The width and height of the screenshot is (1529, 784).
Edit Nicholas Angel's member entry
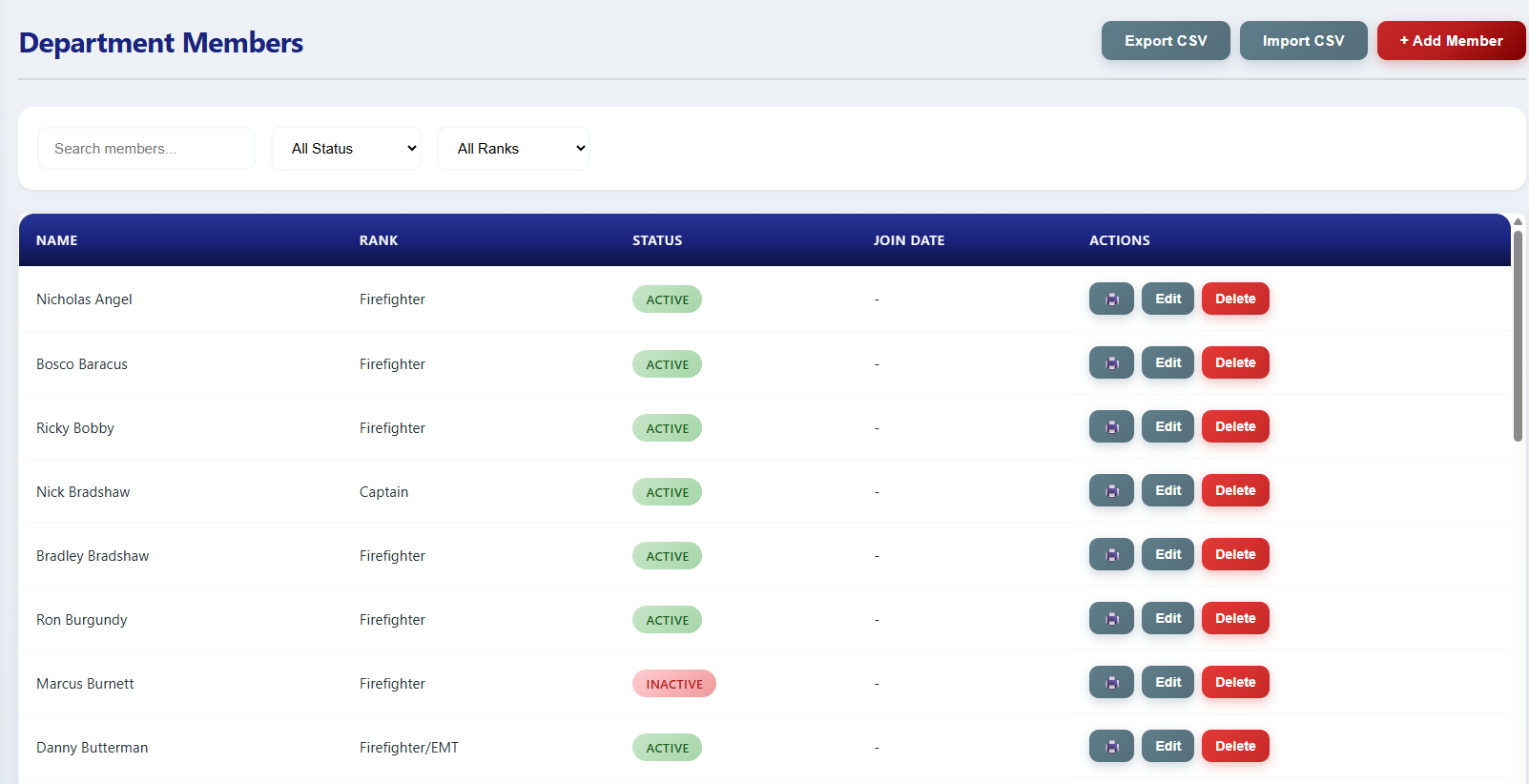1167,299
